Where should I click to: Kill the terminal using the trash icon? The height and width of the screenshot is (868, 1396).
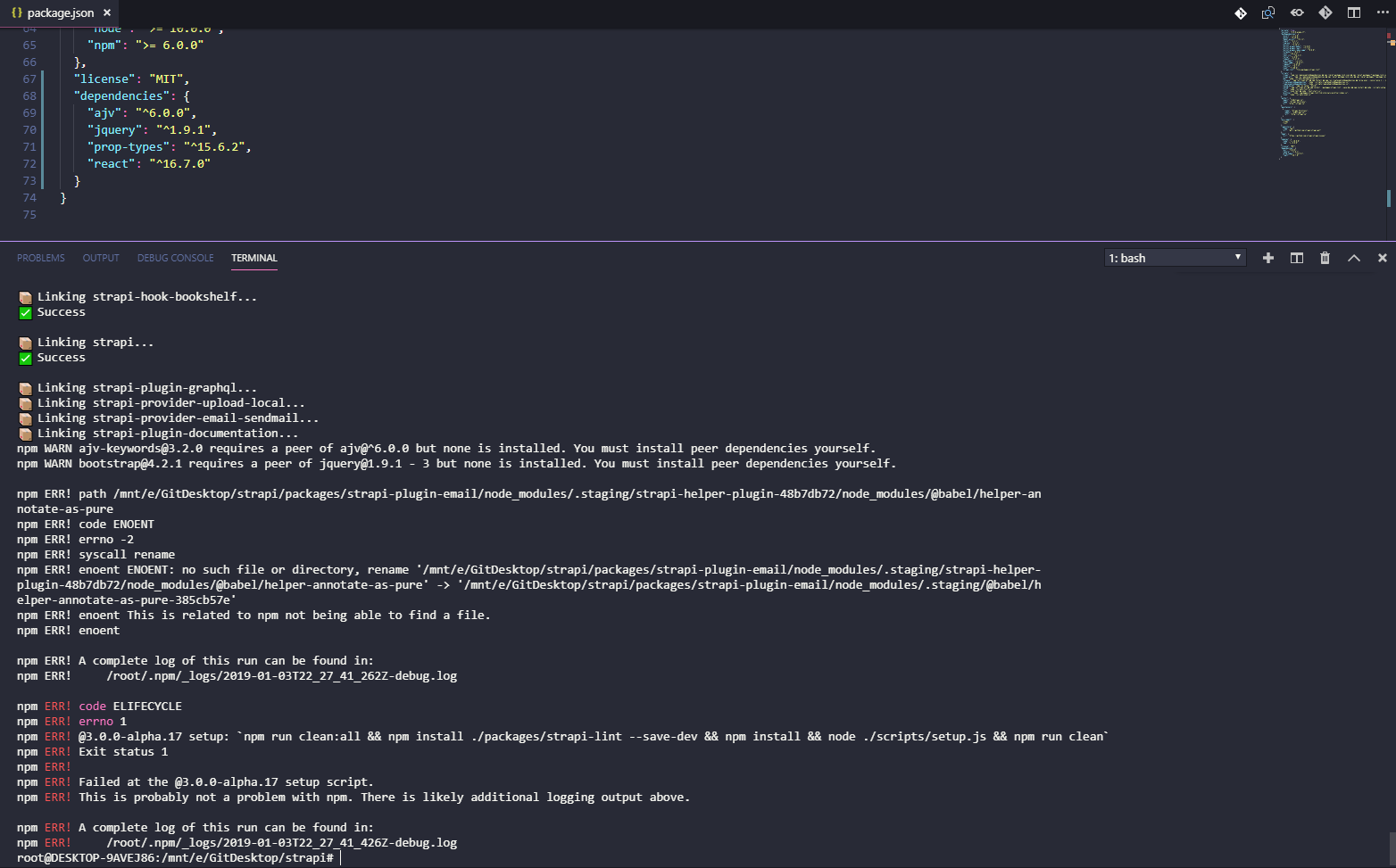click(1325, 258)
